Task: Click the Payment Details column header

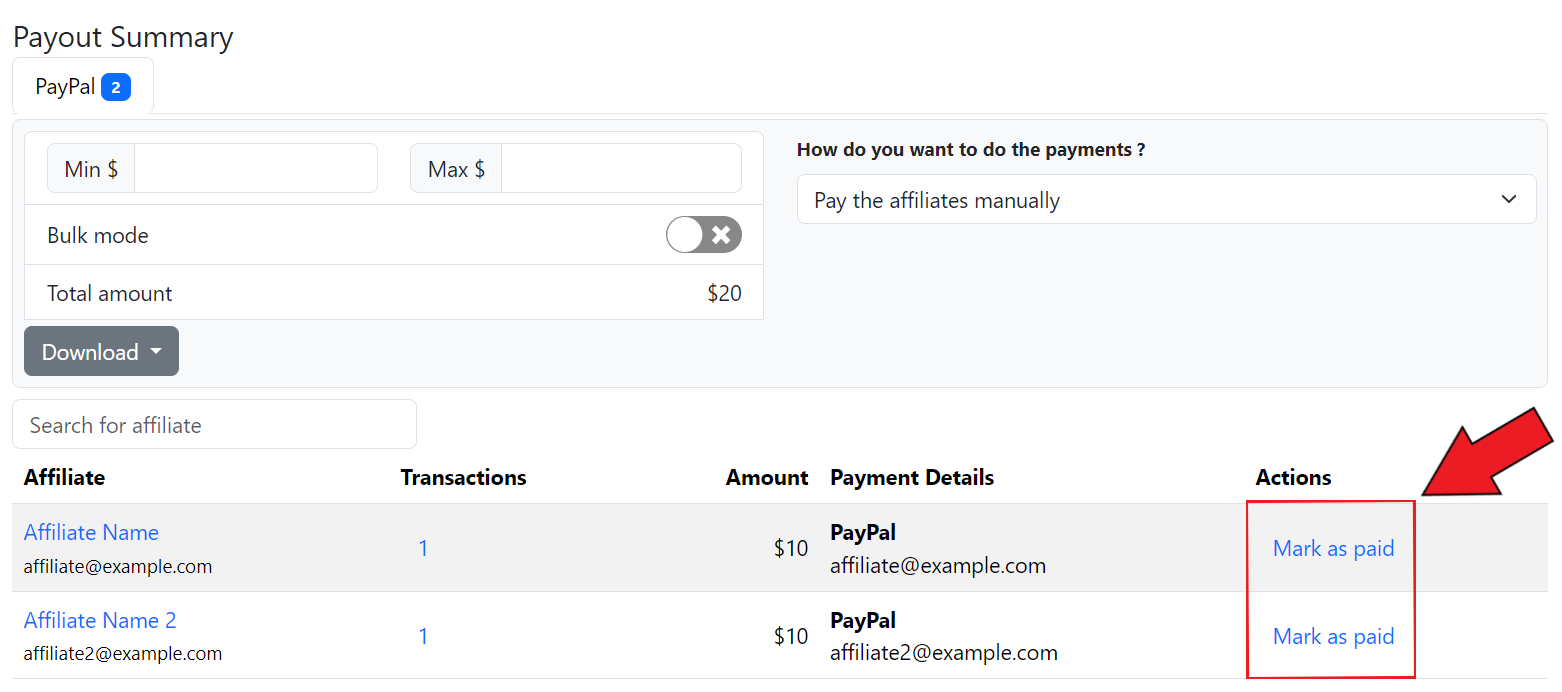Action: [911, 478]
